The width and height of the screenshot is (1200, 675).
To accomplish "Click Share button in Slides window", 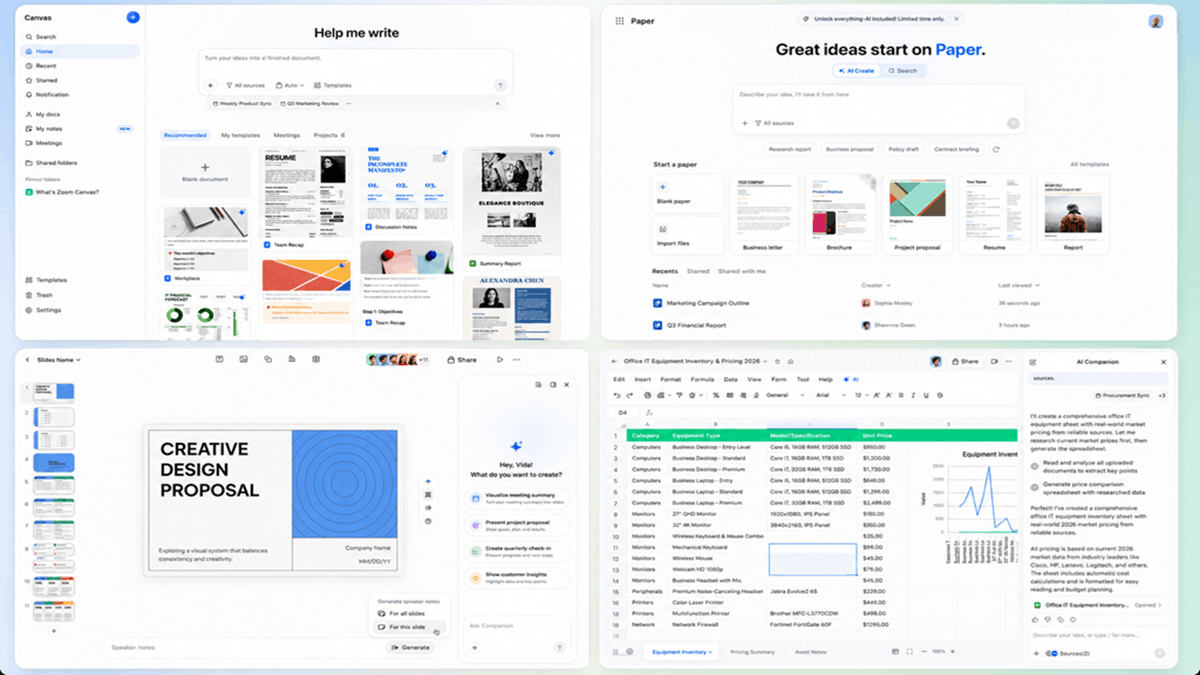I will pyautogui.click(x=462, y=360).
